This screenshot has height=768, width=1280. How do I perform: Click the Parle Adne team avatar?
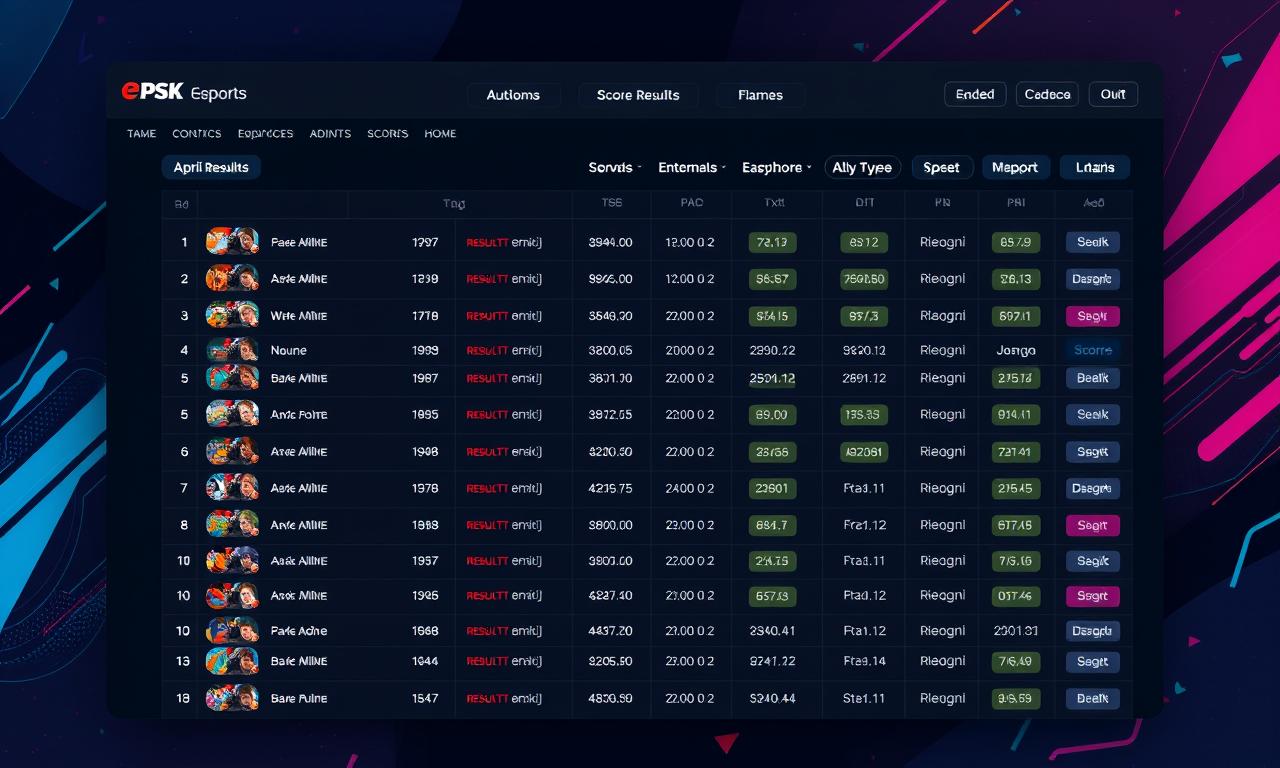pos(232,631)
